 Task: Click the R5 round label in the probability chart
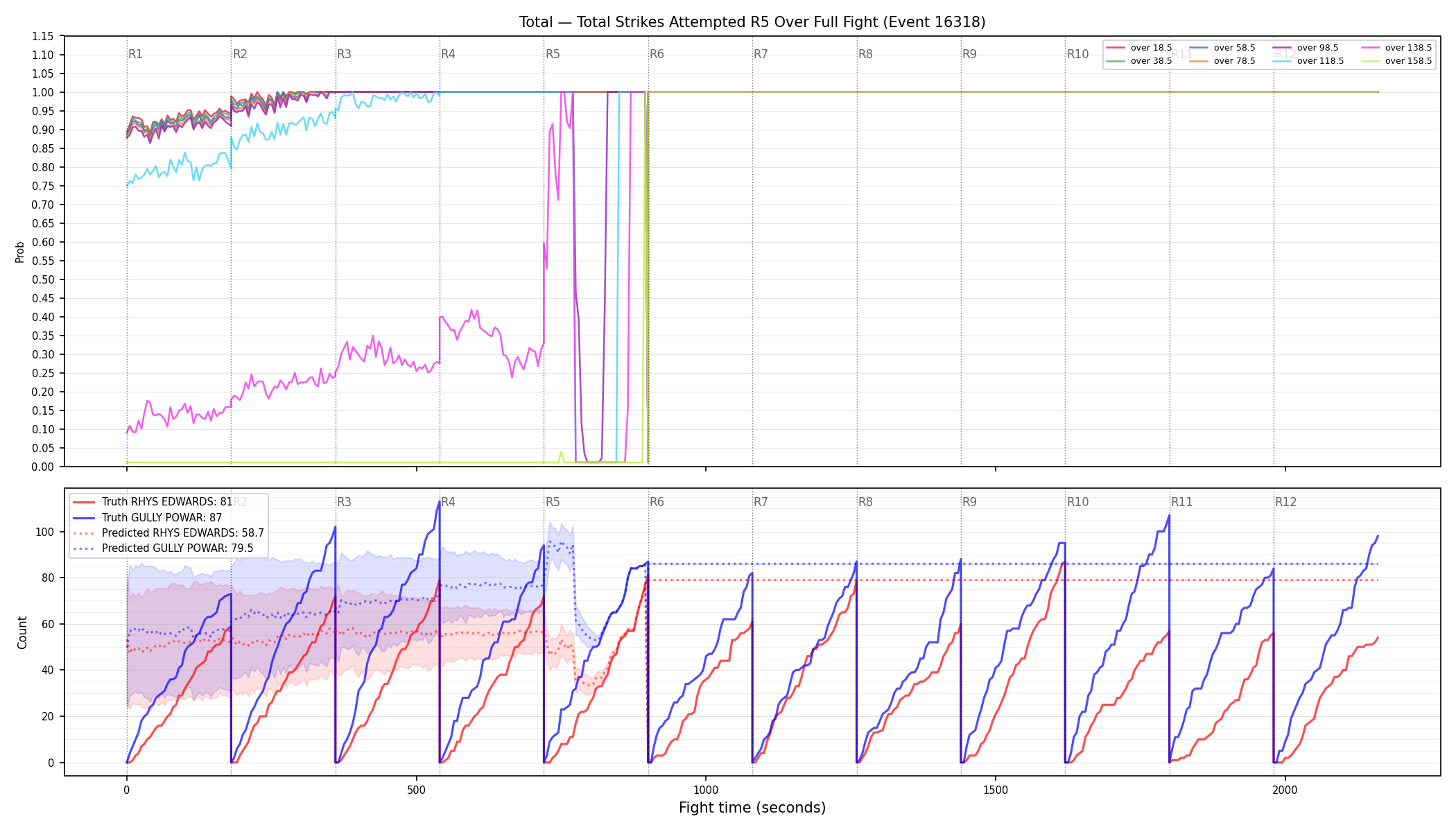click(553, 54)
